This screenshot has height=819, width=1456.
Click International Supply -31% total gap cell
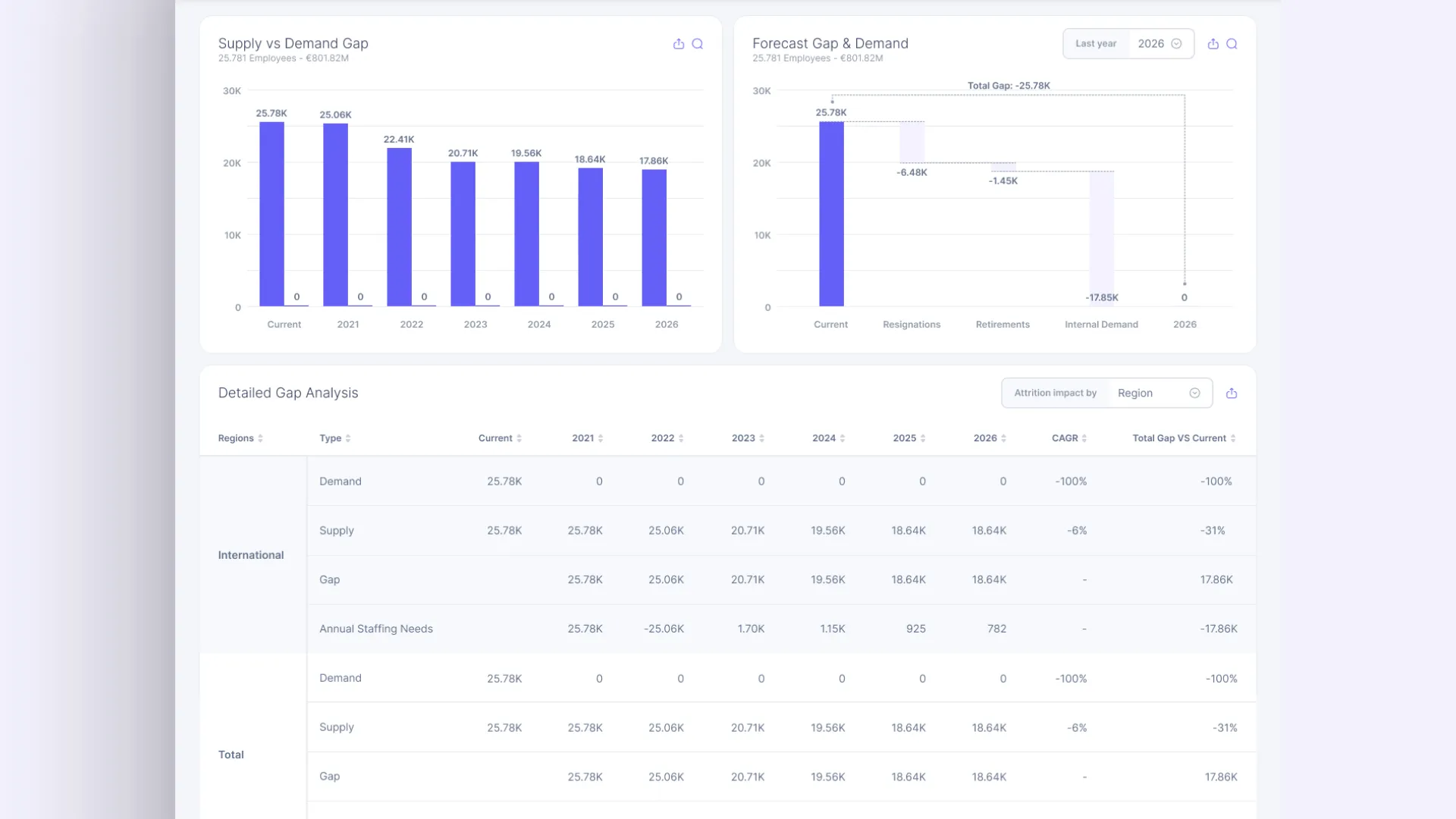[x=1213, y=531]
